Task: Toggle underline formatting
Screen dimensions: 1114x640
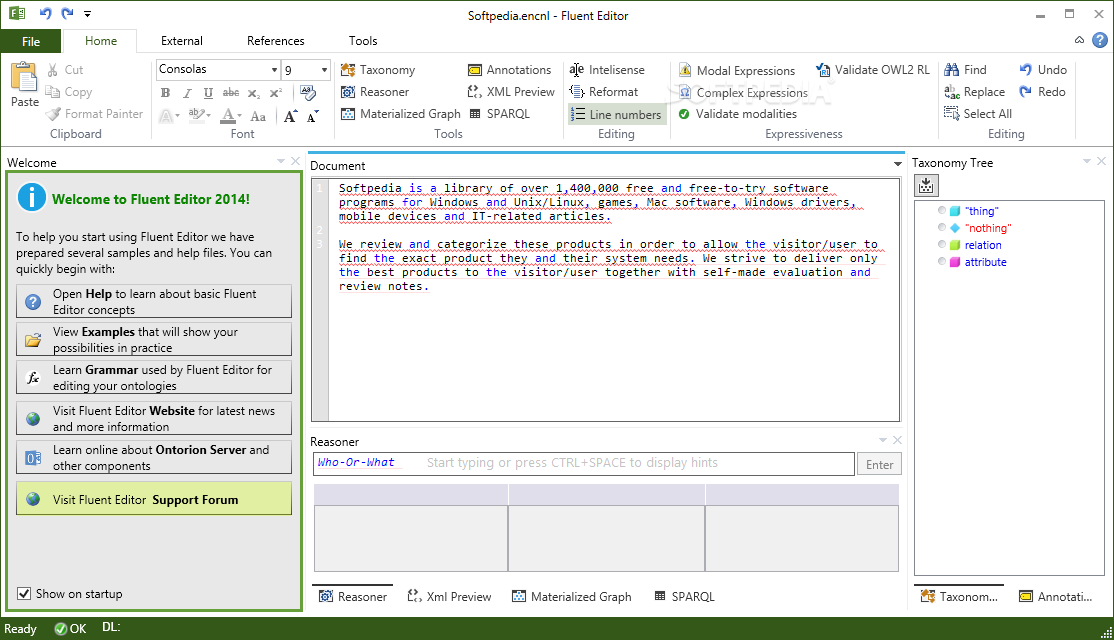Action: click(208, 92)
